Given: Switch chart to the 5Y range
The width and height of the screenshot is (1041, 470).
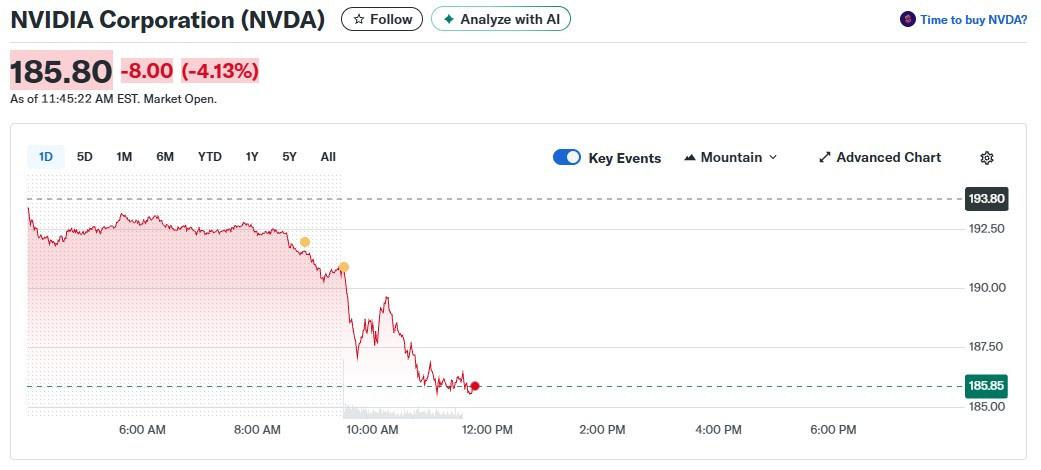Looking at the screenshot, I should coord(289,157).
